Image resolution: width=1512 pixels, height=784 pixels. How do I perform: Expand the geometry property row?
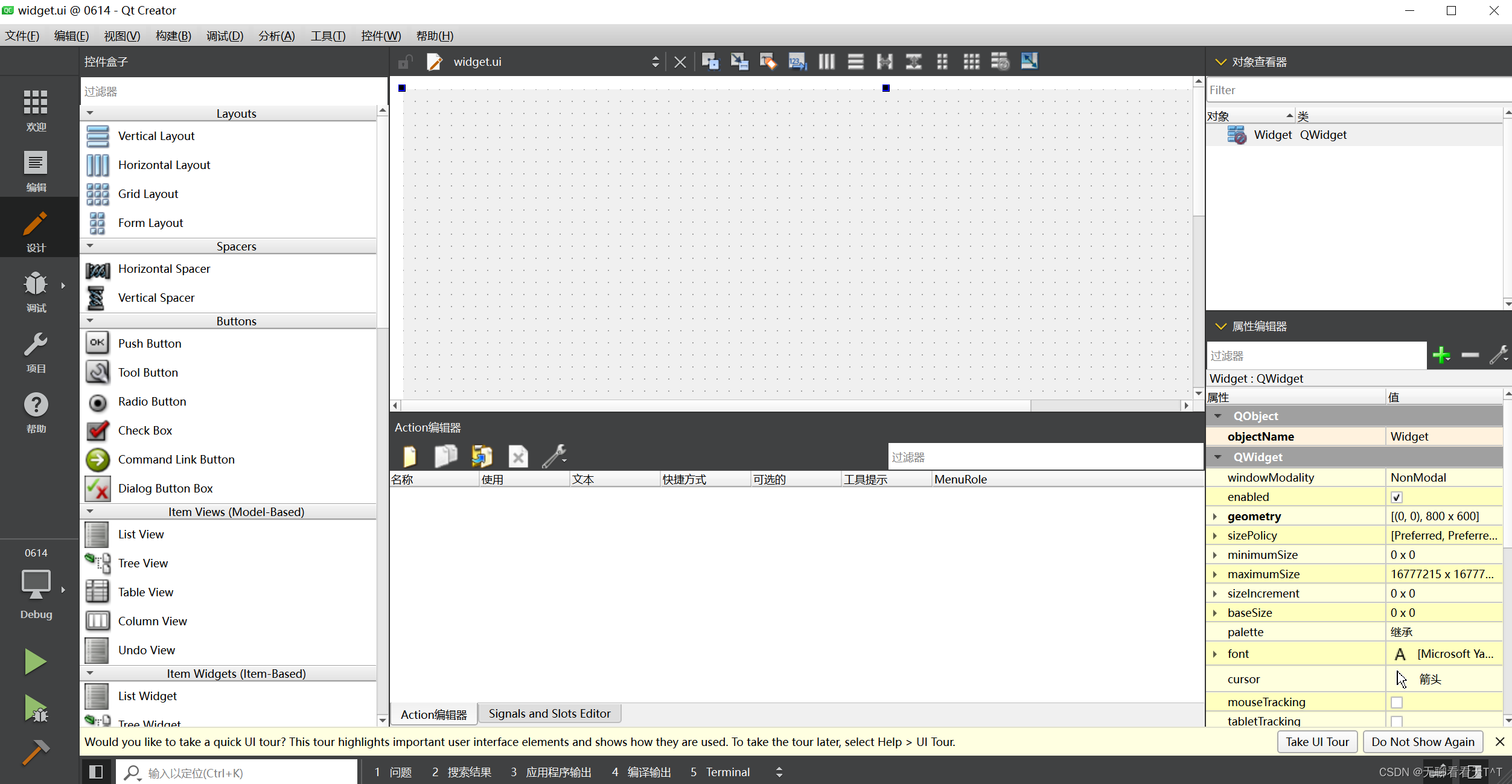[1215, 517]
